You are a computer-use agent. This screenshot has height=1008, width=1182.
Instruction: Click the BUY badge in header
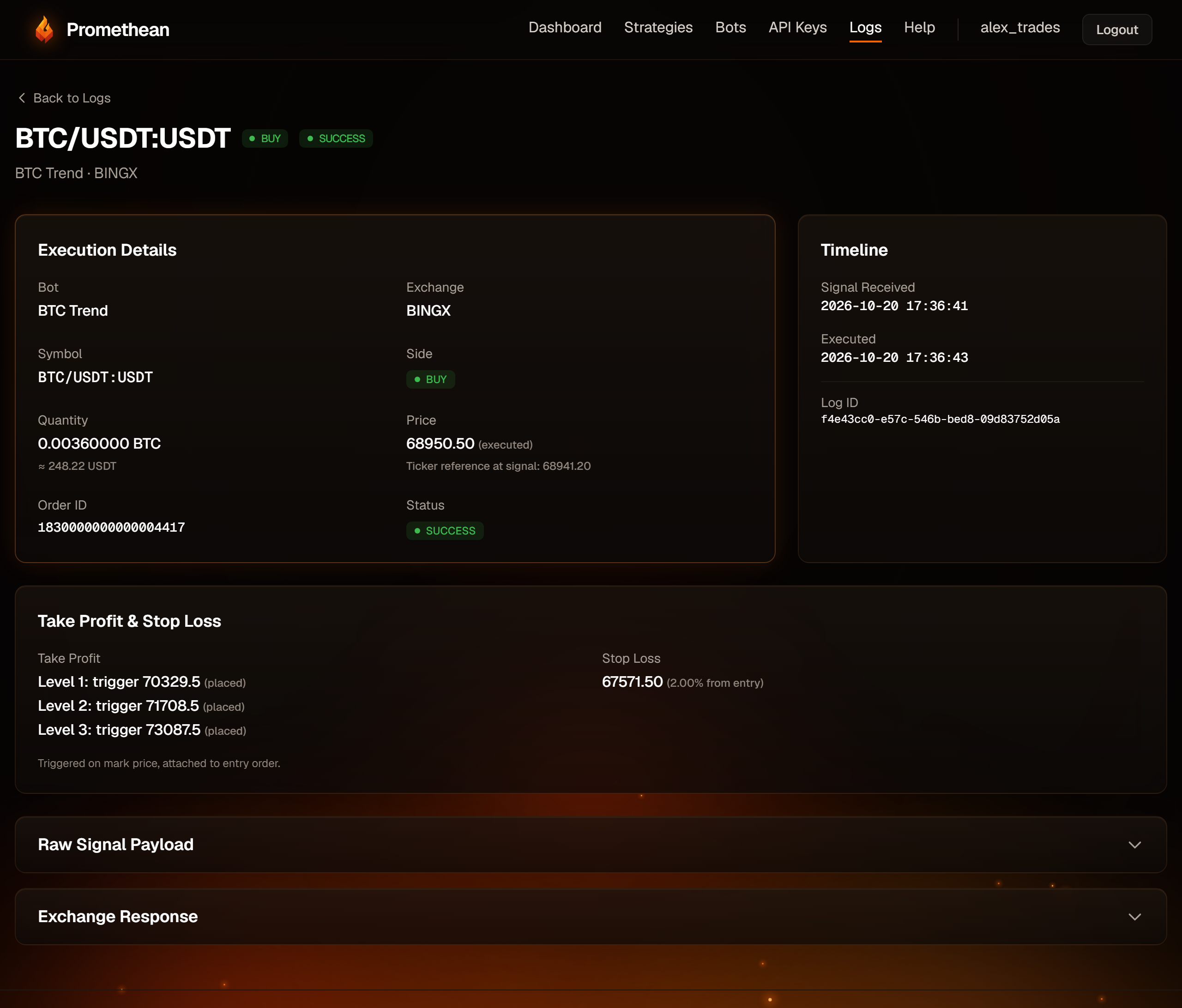[265, 138]
